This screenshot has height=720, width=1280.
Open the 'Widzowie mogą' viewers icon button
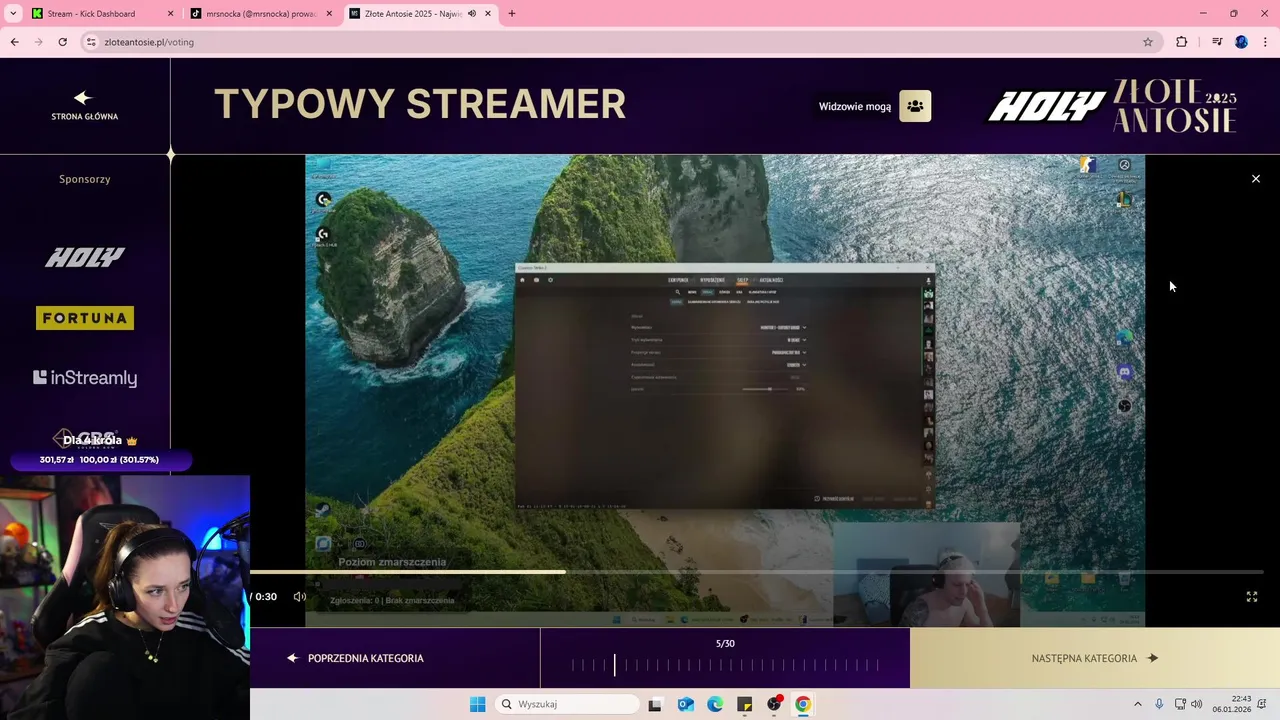pyautogui.click(x=915, y=106)
